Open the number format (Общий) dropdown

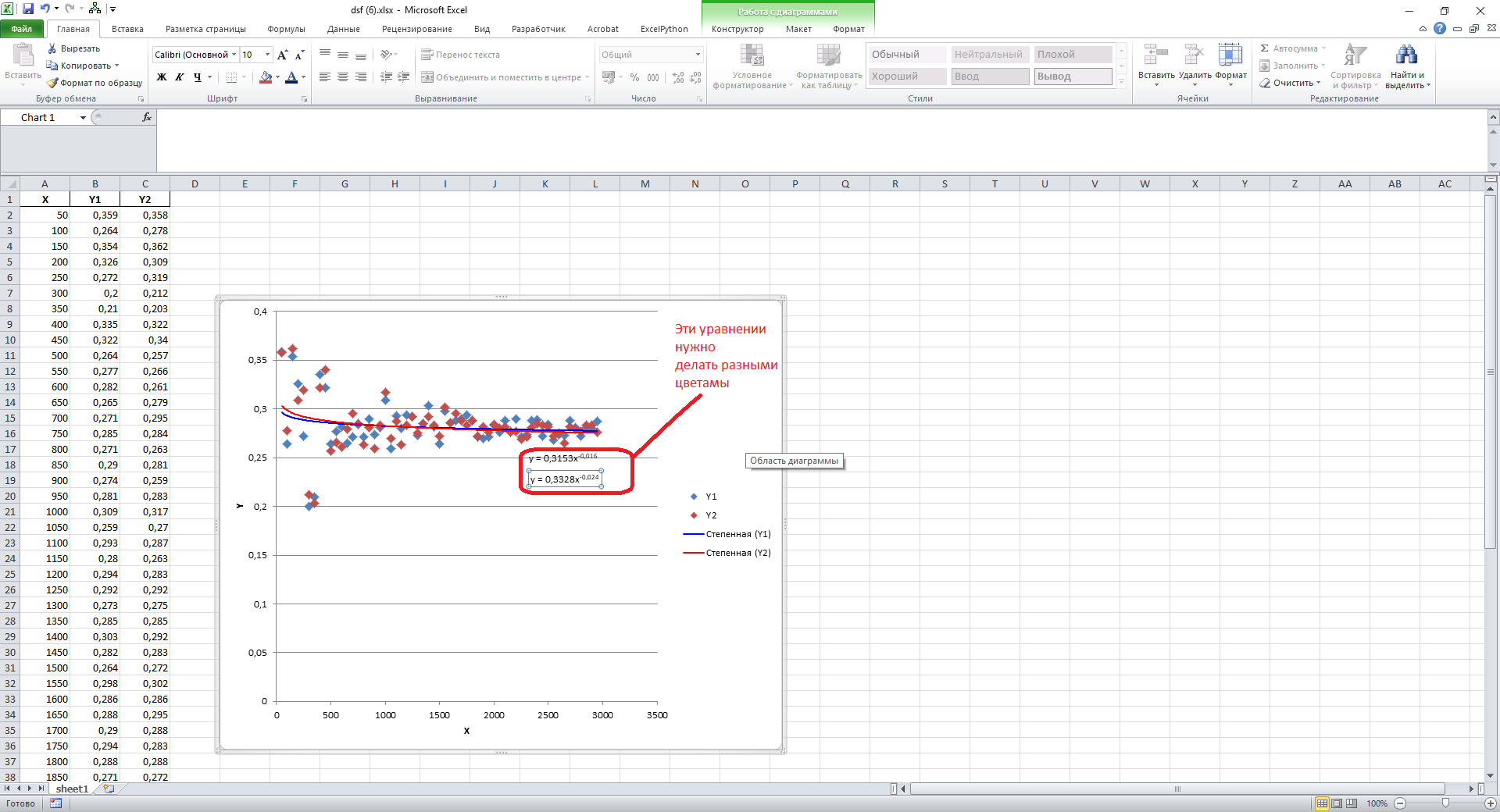tap(698, 55)
